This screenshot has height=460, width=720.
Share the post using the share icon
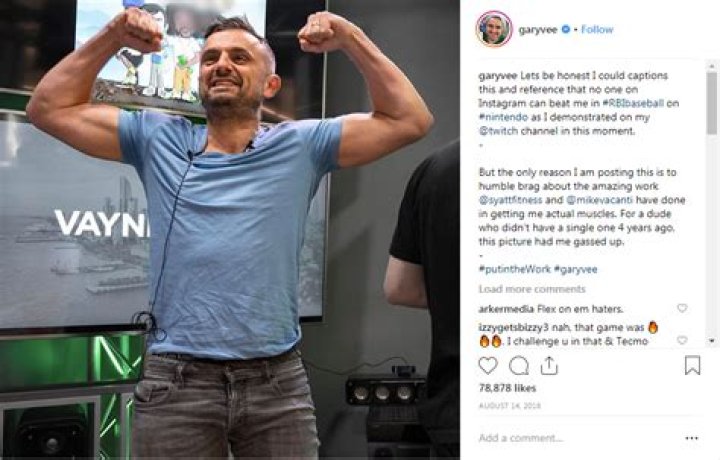click(549, 365)
